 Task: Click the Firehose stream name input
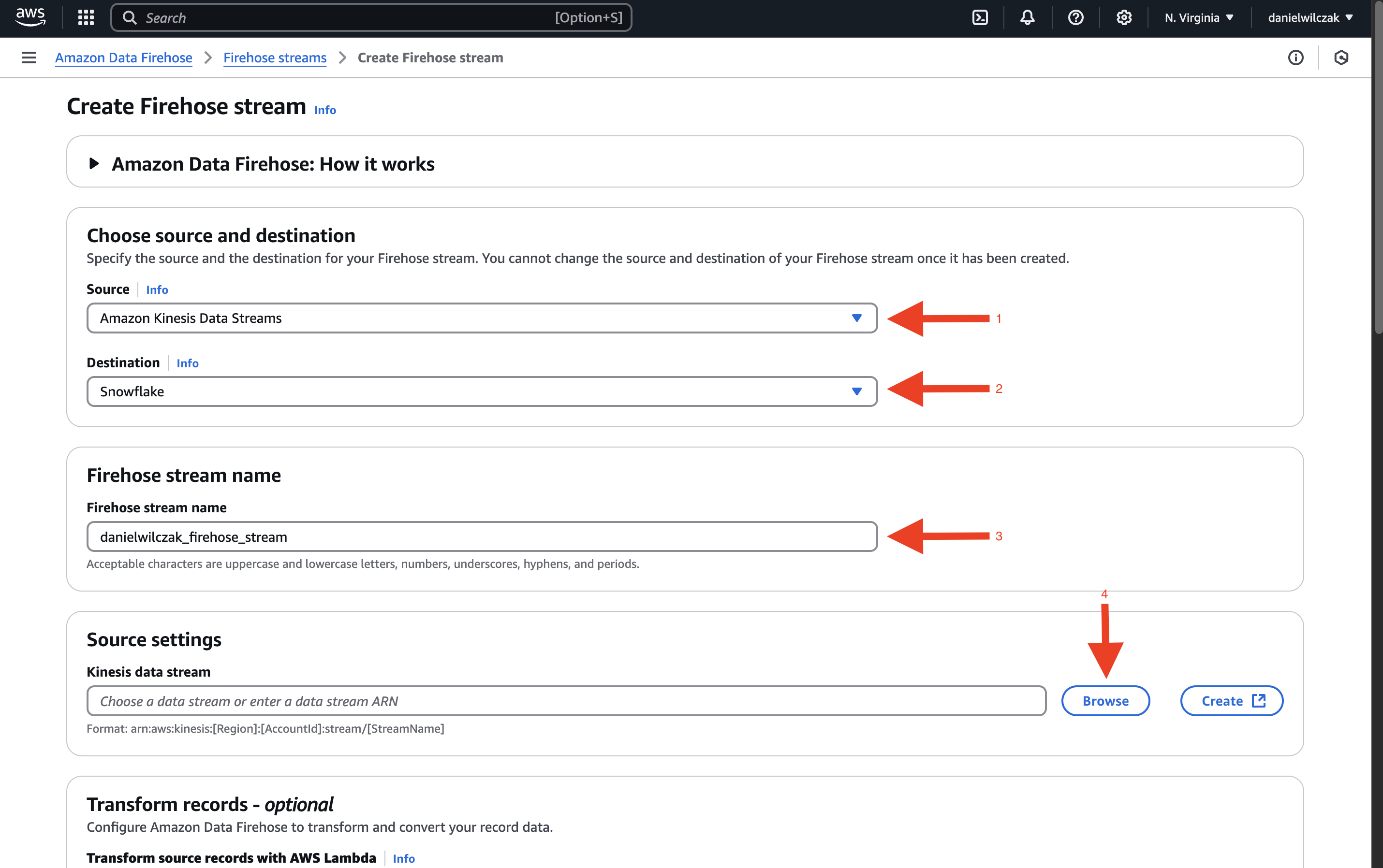pos(482,537)
